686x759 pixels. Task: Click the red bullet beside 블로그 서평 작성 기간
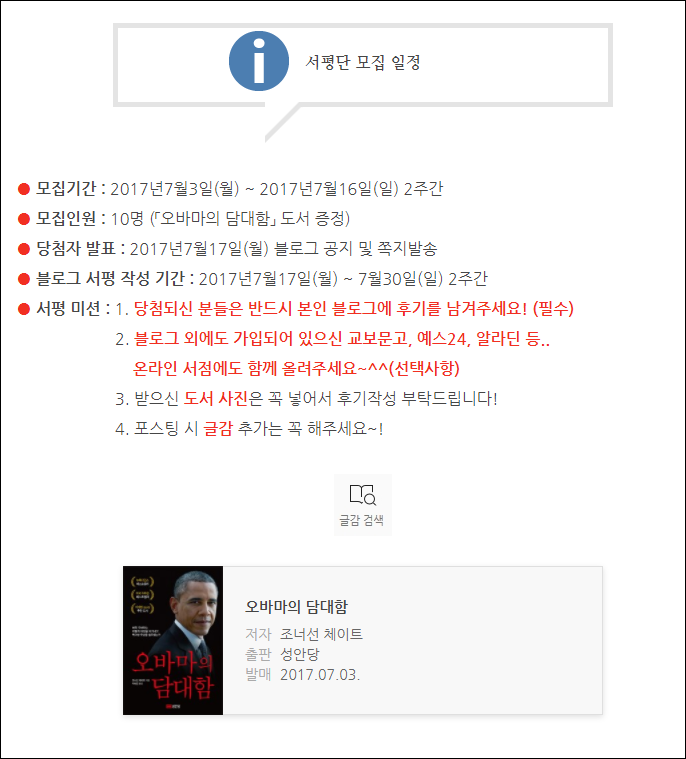click(24, 279)
